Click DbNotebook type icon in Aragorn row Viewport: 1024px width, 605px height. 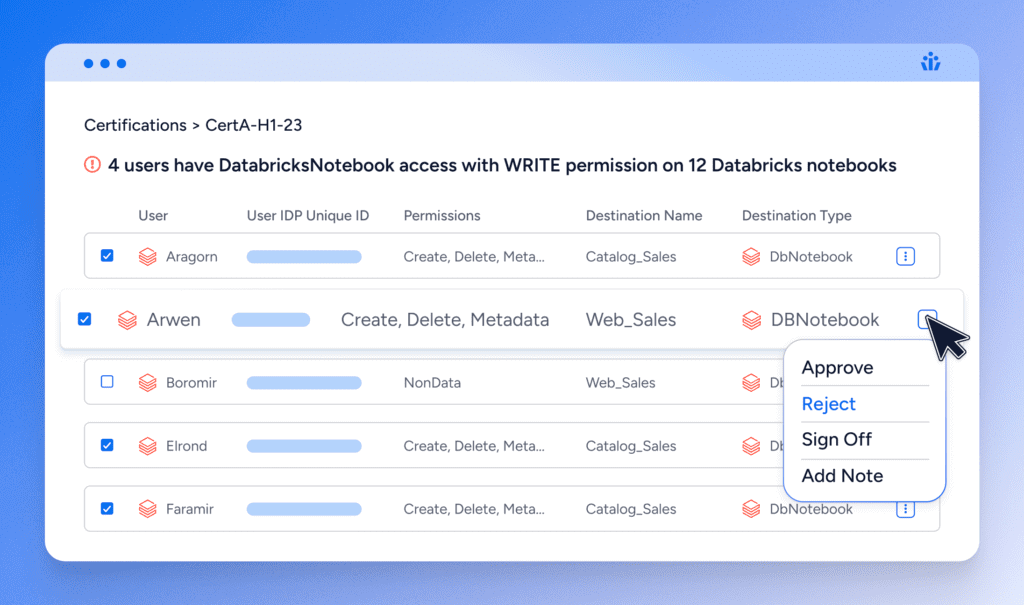tap(751, 257)
